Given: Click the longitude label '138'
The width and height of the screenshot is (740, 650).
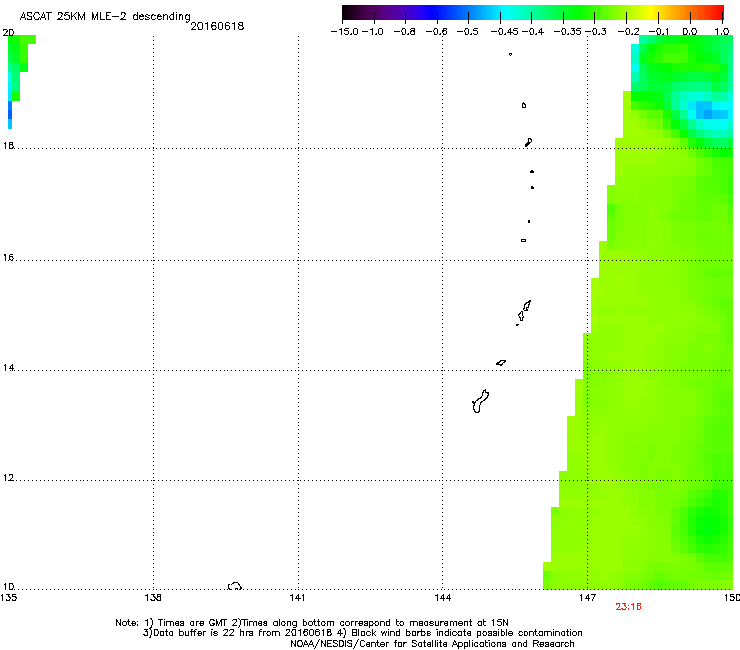Looking at the screenshot, I should 153,598.
